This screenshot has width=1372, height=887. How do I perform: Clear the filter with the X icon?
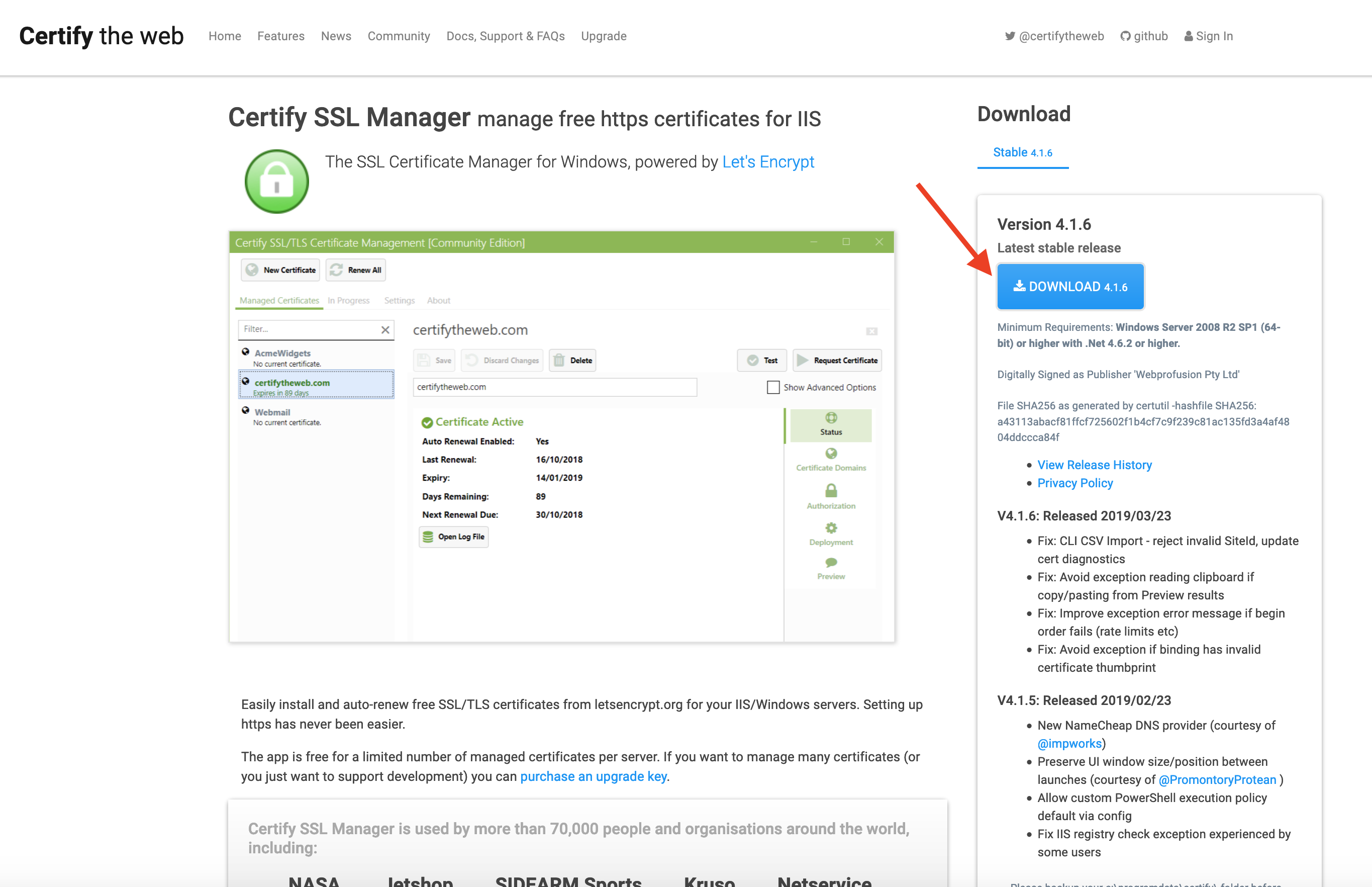(385, 329)
